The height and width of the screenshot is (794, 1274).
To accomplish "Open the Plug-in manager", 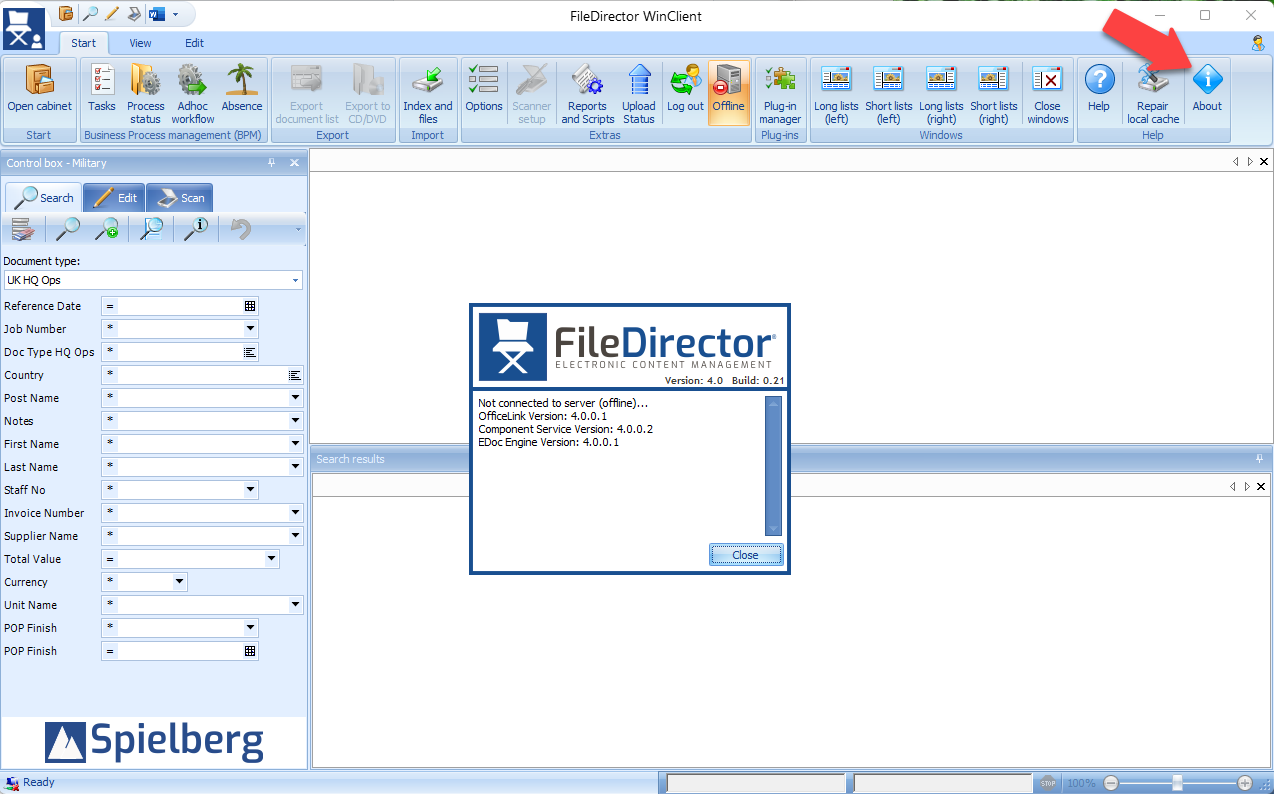I will click(780, 92).
